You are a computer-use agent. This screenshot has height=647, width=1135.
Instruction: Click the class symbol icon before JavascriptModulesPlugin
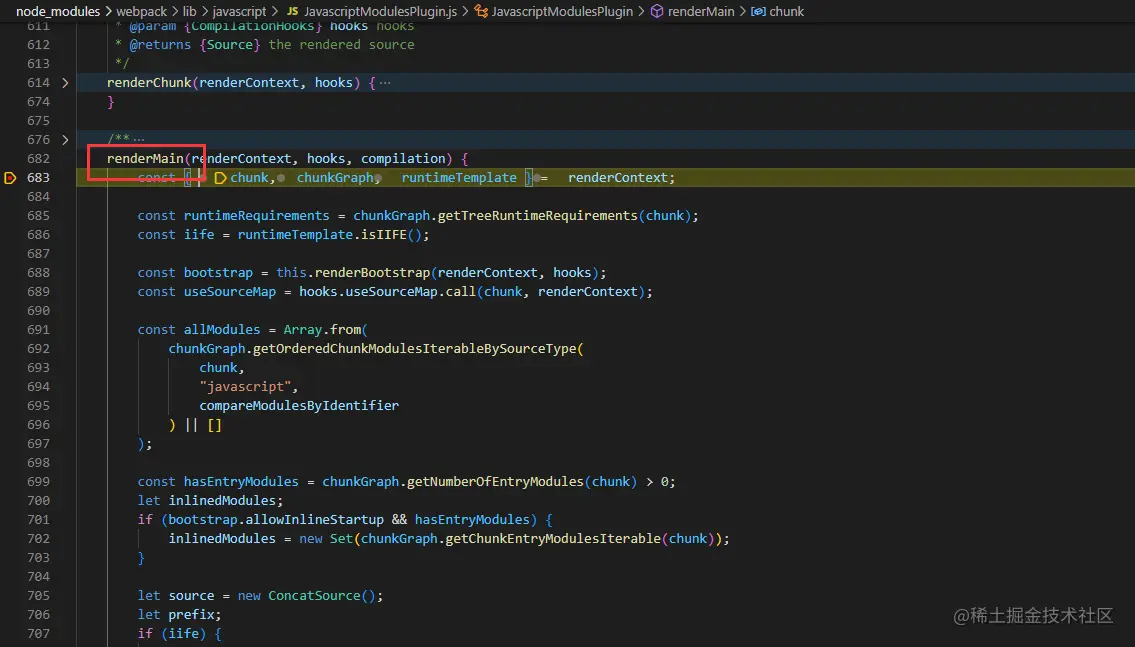click(x=481, y=12)
